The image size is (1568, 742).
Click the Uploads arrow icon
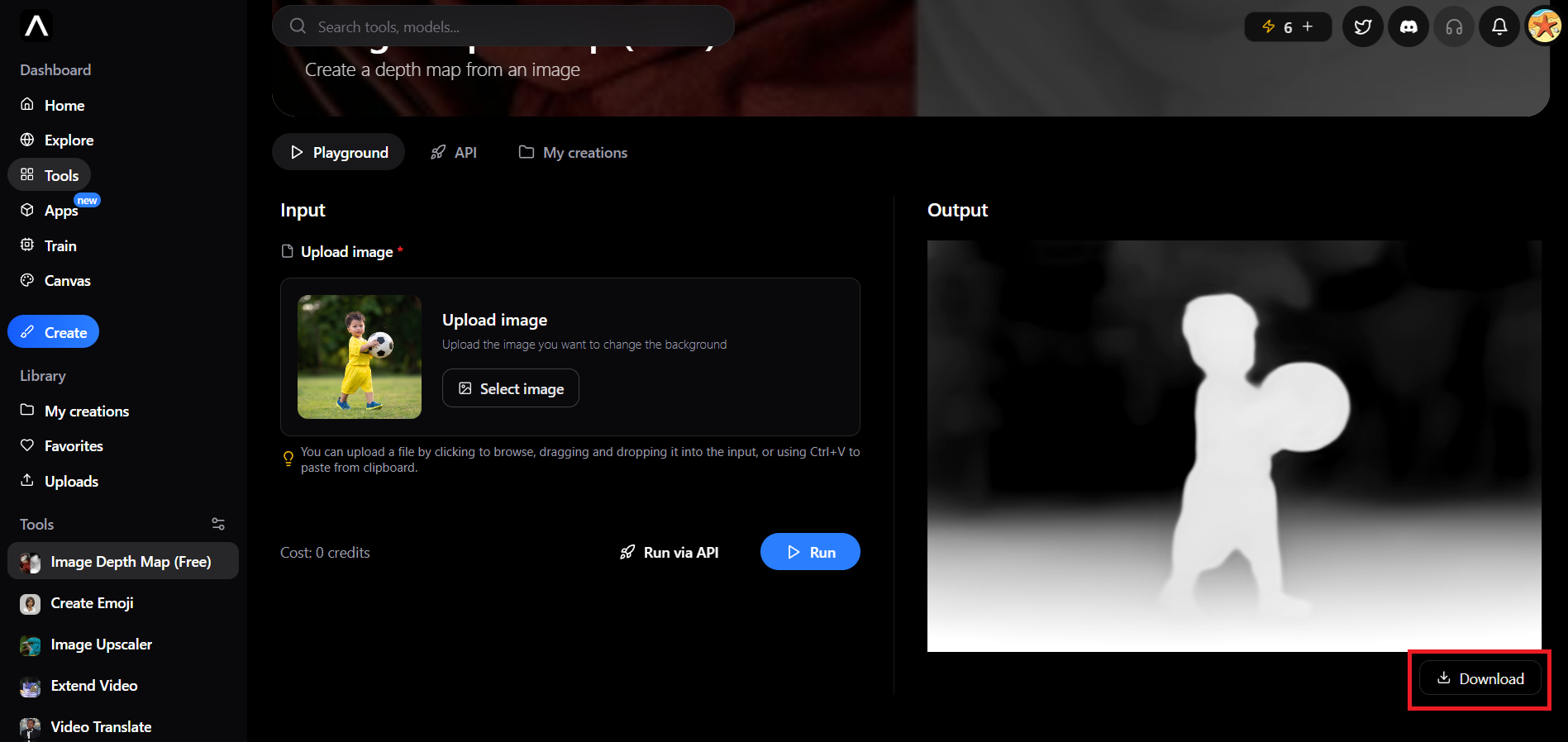(27, 480)
